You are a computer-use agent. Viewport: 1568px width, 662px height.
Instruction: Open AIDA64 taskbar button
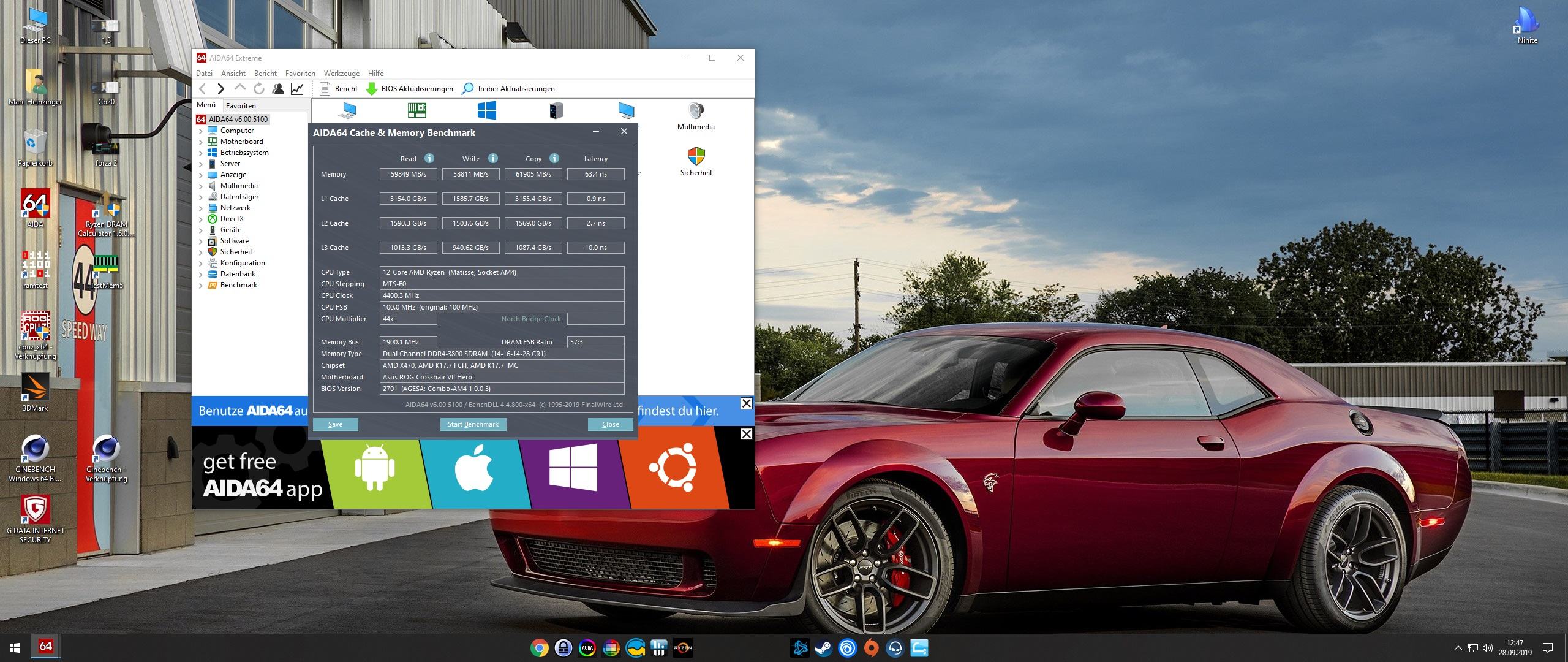(45, 647)
